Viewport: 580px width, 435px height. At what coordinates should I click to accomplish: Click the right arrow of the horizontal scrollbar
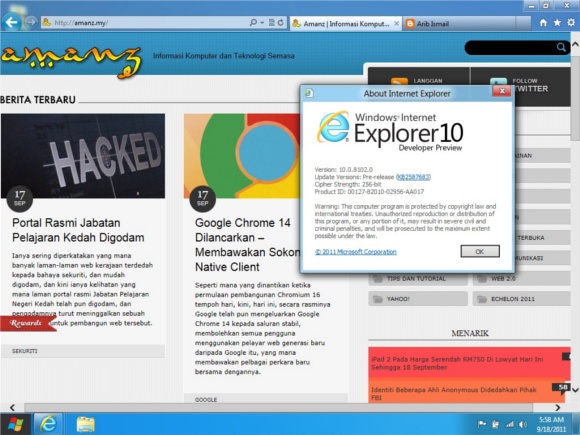[558, 408]
